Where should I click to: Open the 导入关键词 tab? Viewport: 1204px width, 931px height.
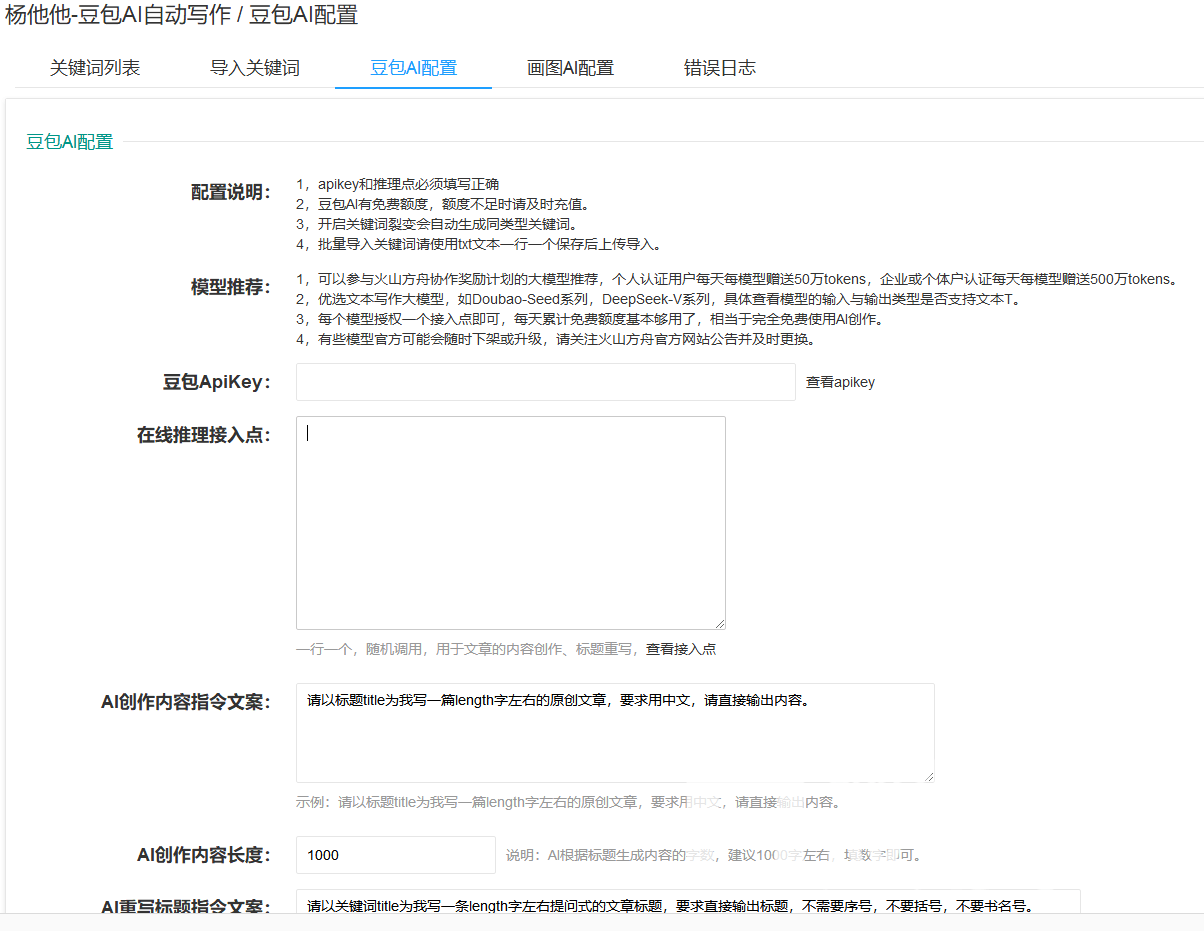(255, 68)
